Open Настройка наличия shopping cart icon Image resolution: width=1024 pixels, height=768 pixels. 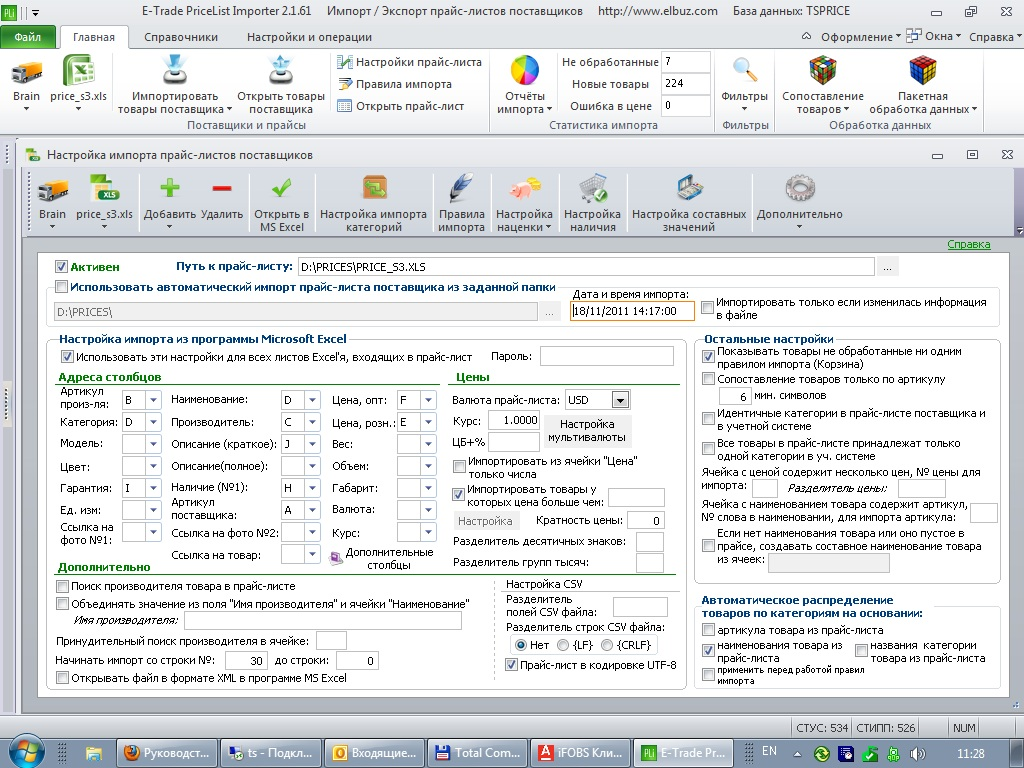tap(592, 189)
